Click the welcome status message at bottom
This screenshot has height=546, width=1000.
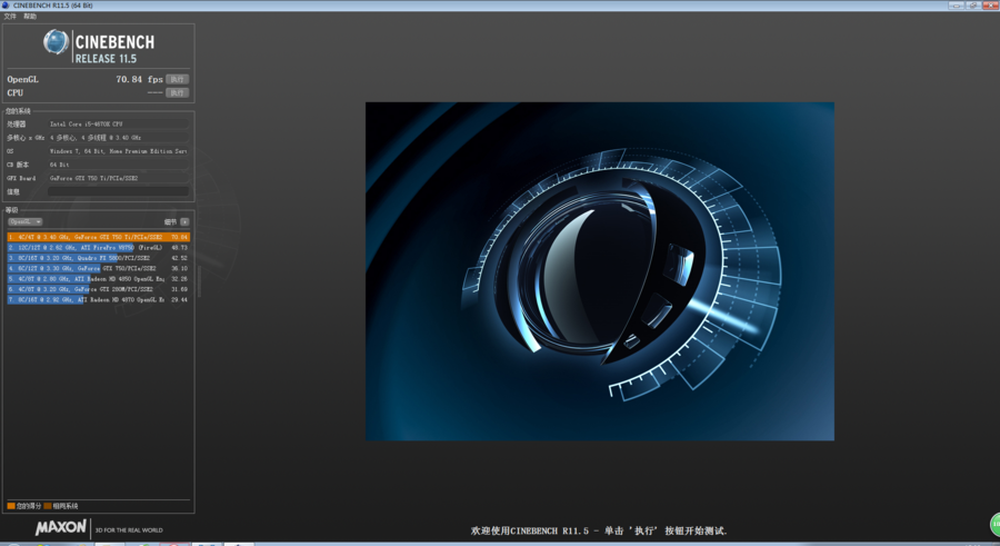coord(599,531)
